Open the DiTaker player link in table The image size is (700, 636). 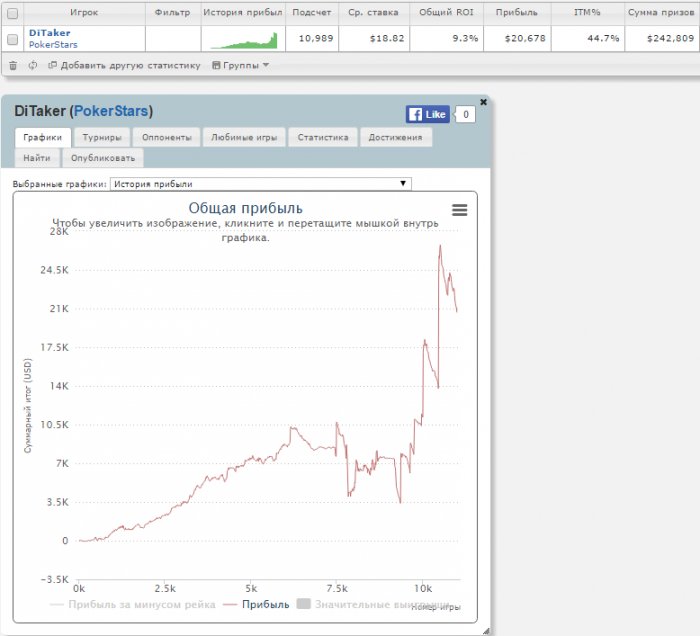point(50,33)
